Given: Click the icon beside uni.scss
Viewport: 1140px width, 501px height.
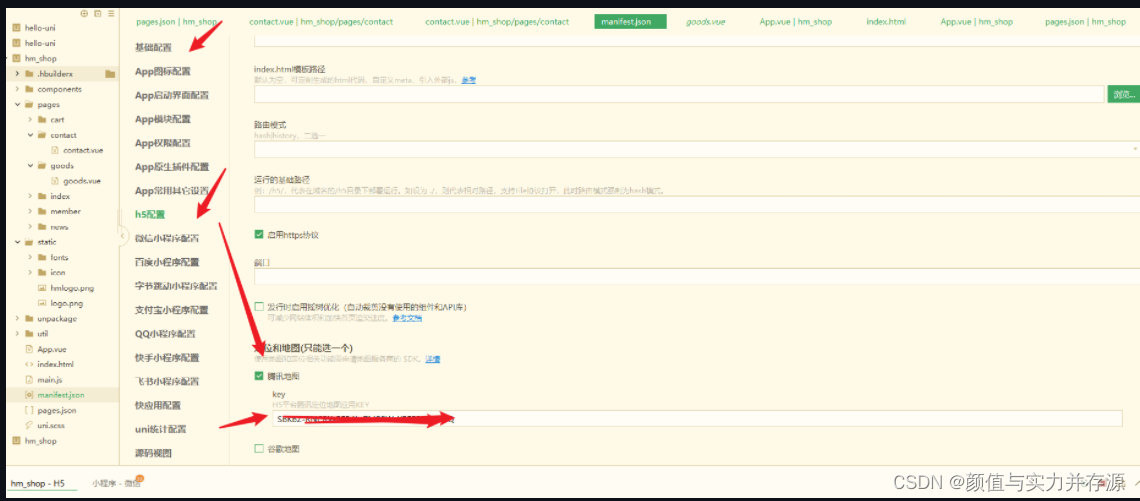Looking at the screenshot, I should 29,425.
